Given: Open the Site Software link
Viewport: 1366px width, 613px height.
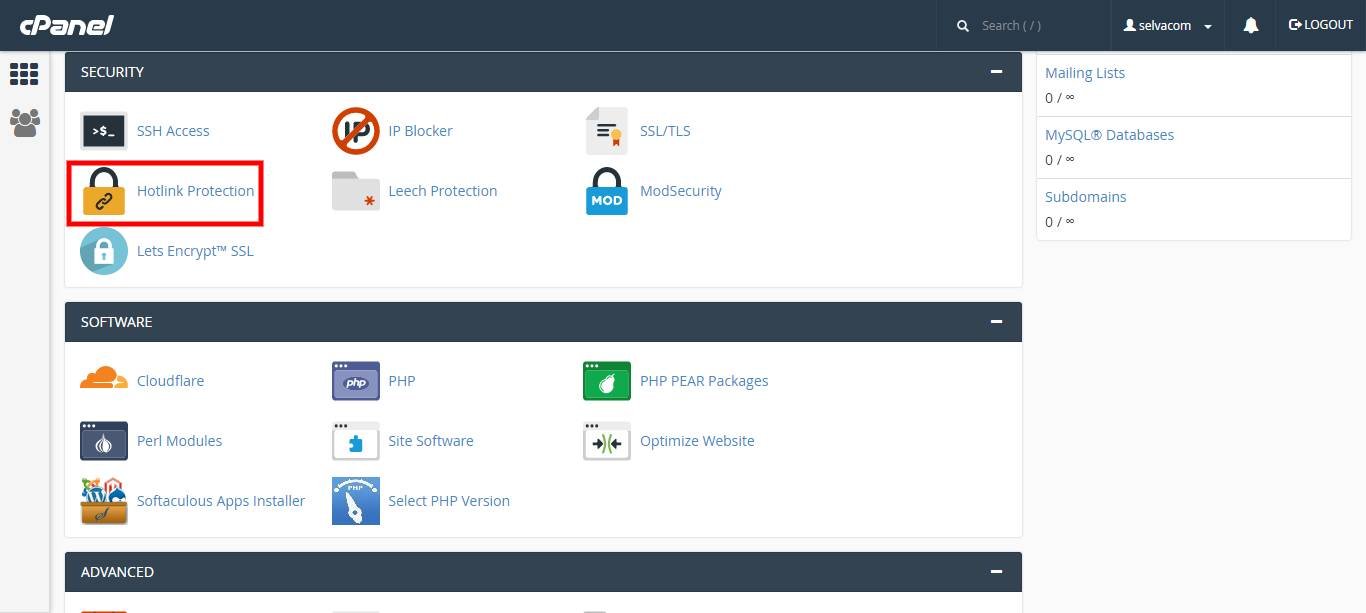Looking at the screenshot, I should point(431,441).
